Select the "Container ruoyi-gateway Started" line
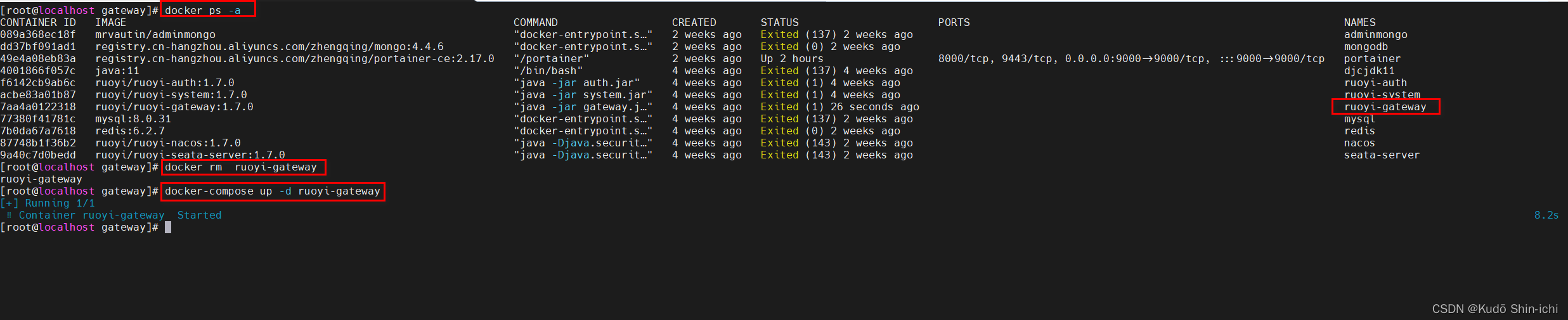 (x=114, y=215)
